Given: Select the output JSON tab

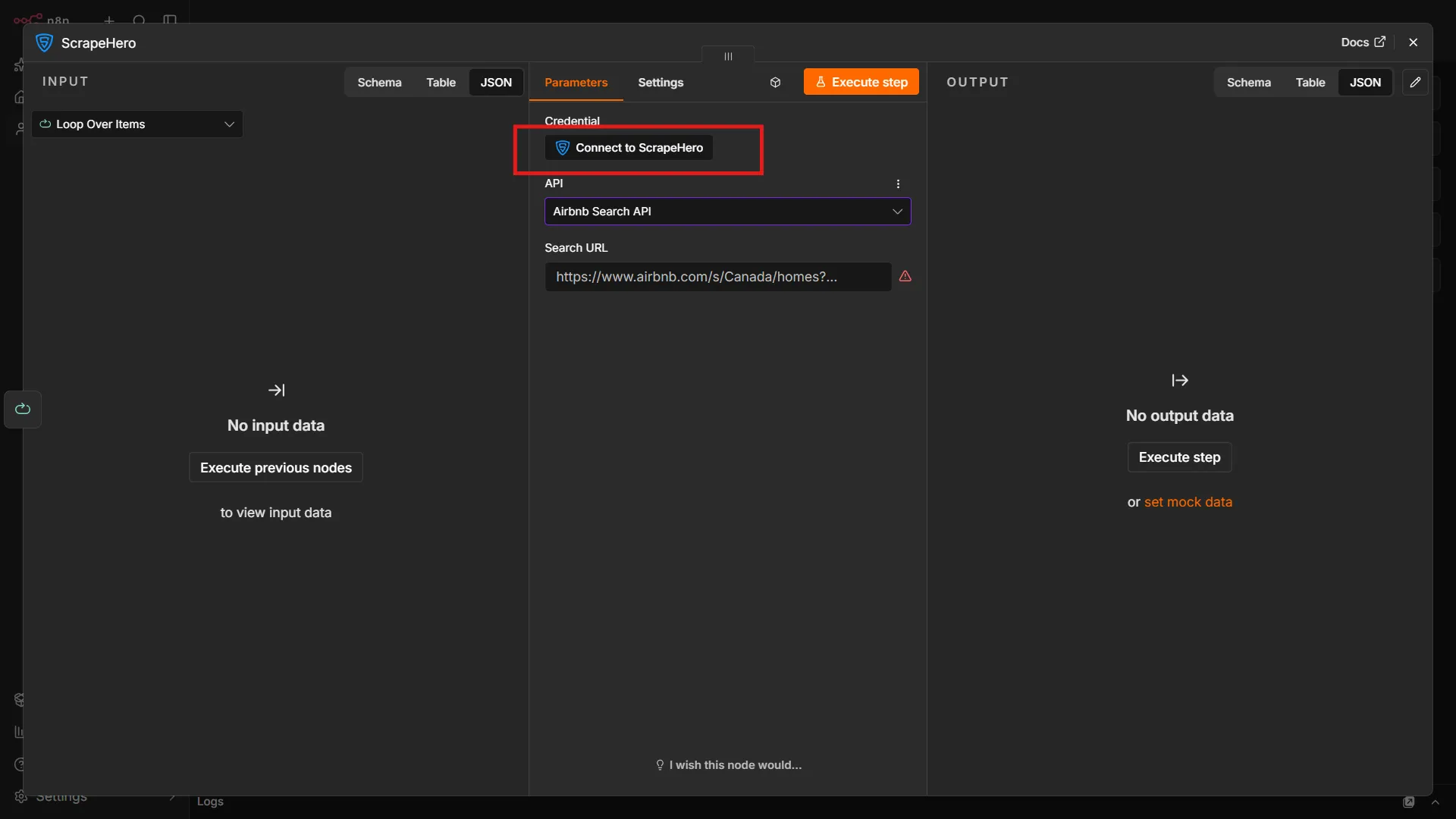Looking at the screenshot, I should coord(1365,82).
